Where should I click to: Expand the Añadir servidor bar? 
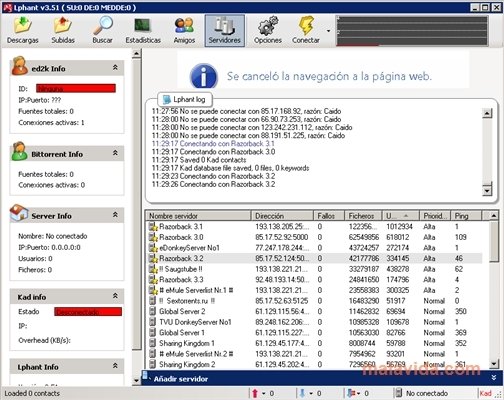click(x=494, y=378)
